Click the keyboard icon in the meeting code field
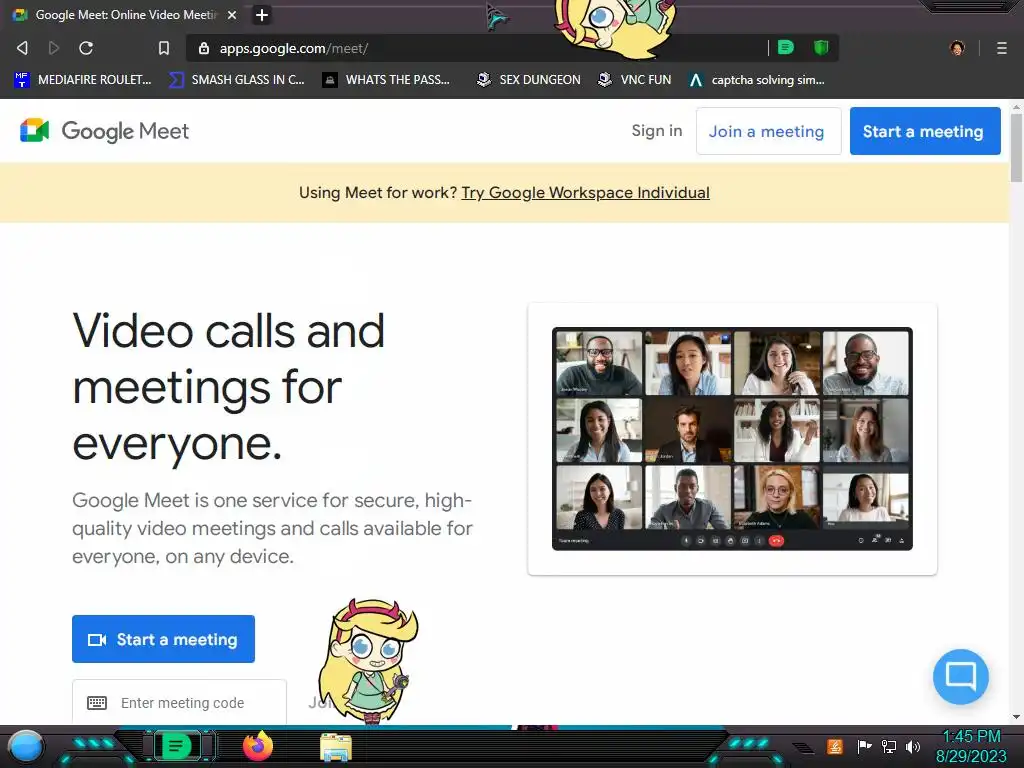This screenshot has height=768, width=1024. (97, 703)
